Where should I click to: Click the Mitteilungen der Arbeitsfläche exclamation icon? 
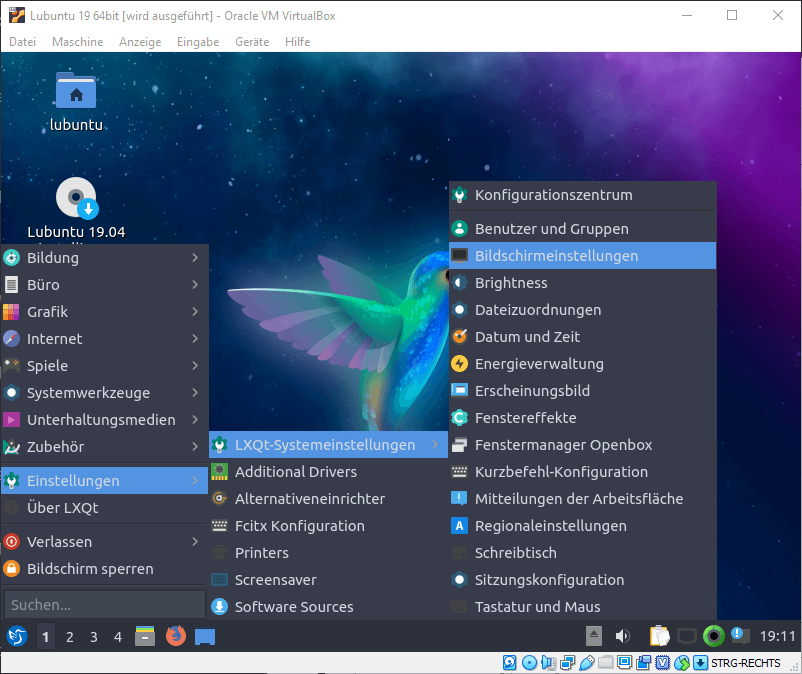459,499
